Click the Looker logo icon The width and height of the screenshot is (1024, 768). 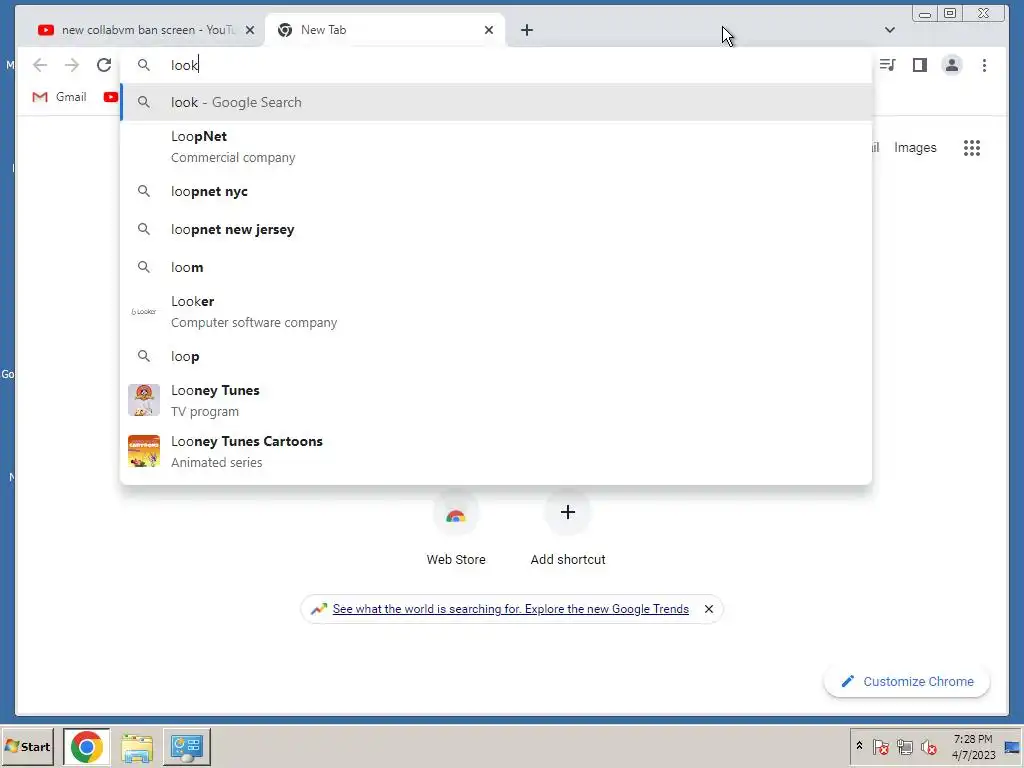(144, 312)
